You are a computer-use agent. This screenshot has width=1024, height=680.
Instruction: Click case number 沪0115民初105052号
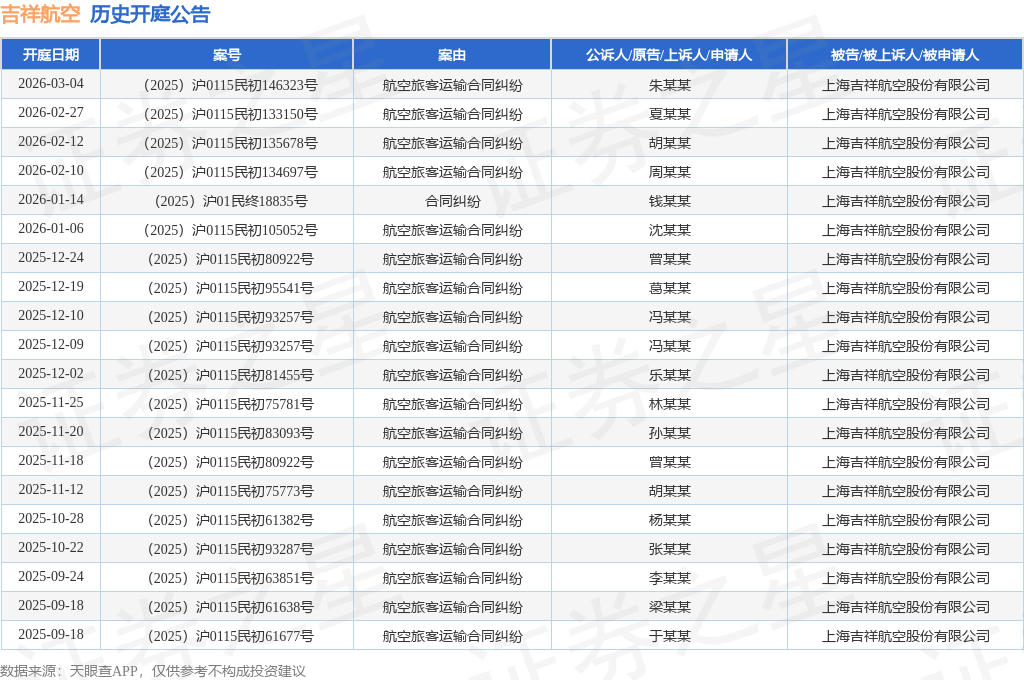point(231,230)
